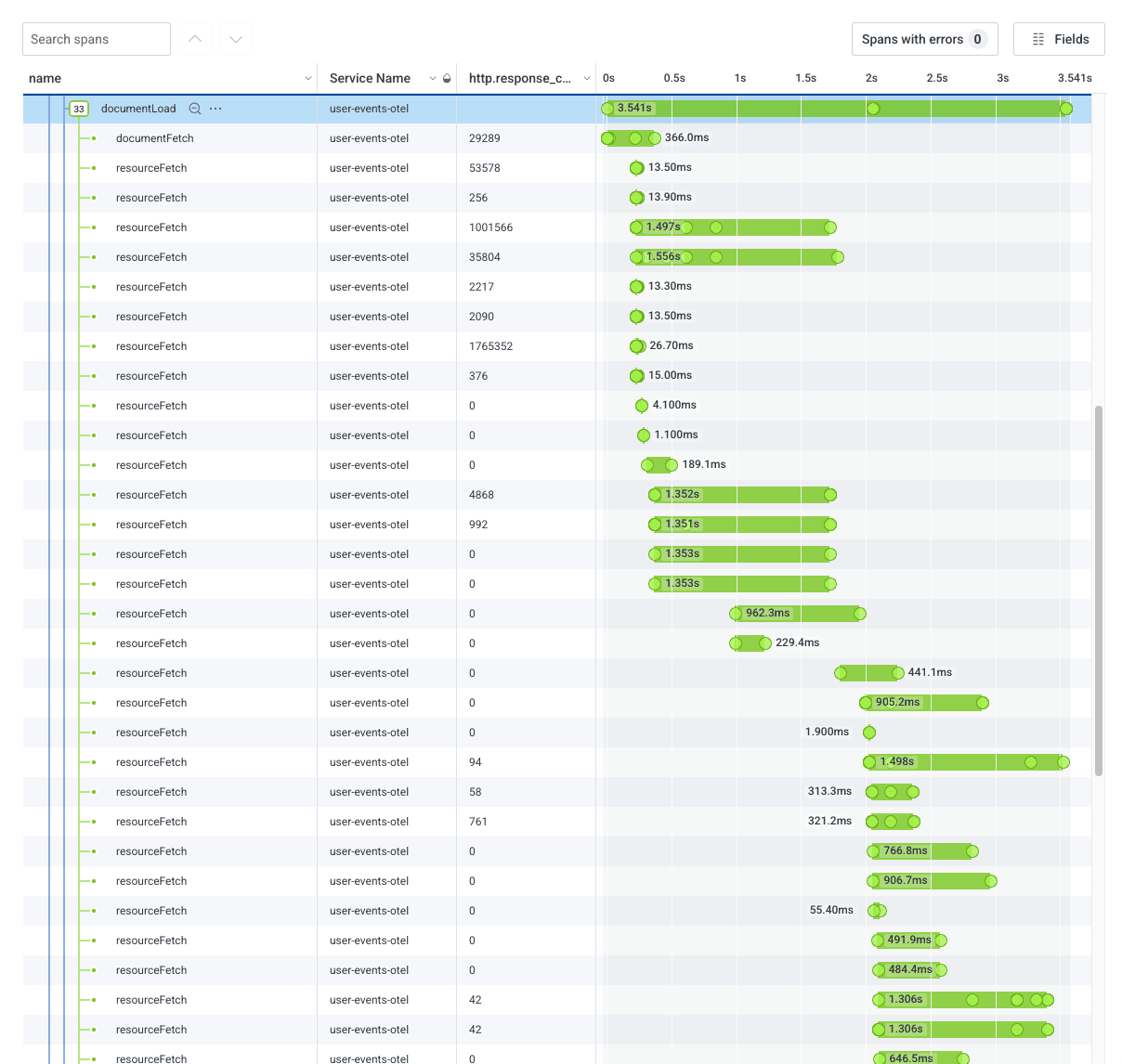
Task: Click the vertical scrollbar thumb
Action: tap(1099, 590)
